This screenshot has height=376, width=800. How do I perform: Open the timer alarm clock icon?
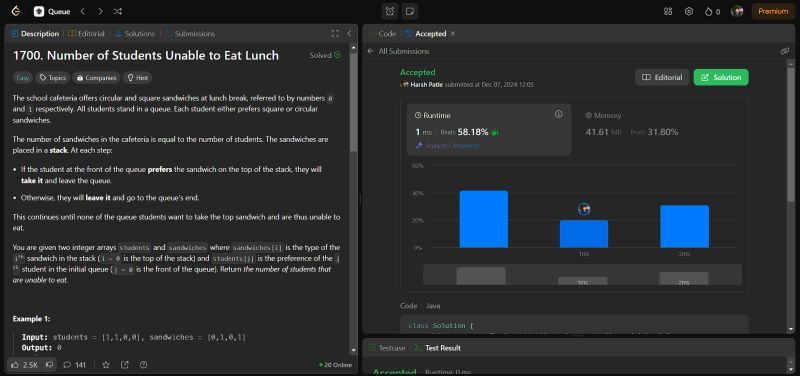(390, 11)
